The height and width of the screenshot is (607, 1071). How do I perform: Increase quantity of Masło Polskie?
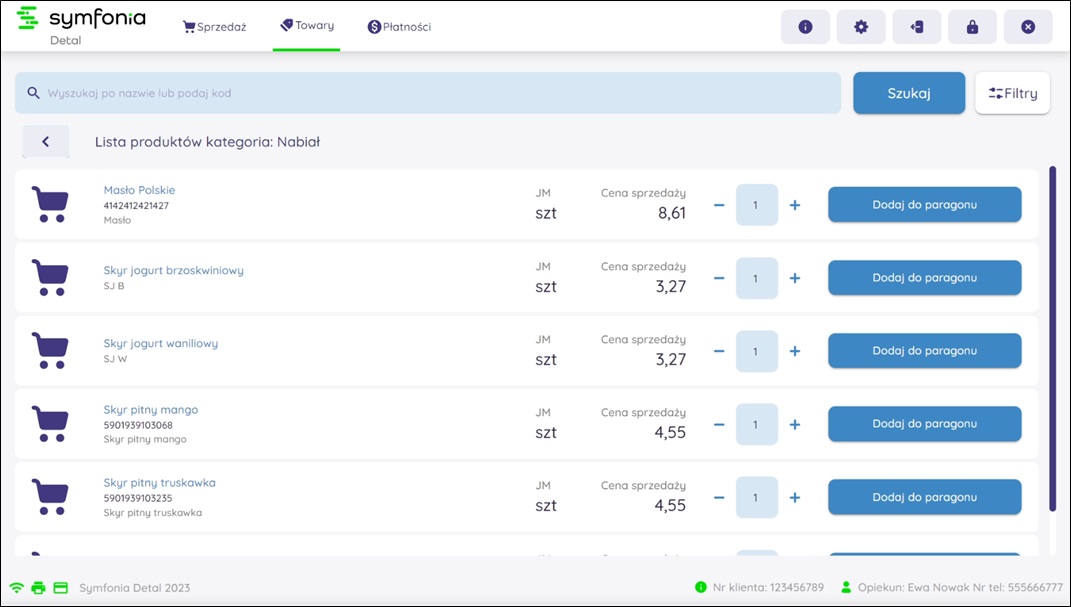795,205
